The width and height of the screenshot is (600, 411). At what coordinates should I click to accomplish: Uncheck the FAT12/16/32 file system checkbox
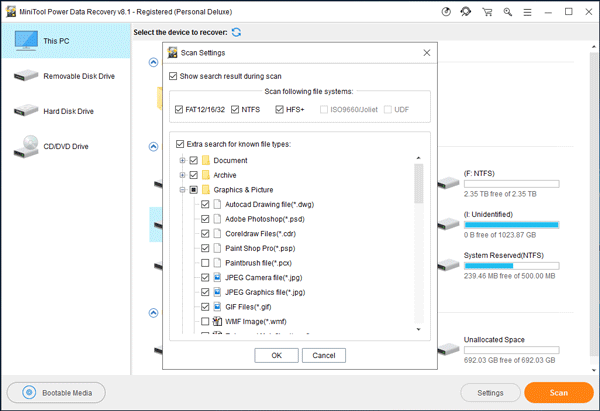click(179, 109)
